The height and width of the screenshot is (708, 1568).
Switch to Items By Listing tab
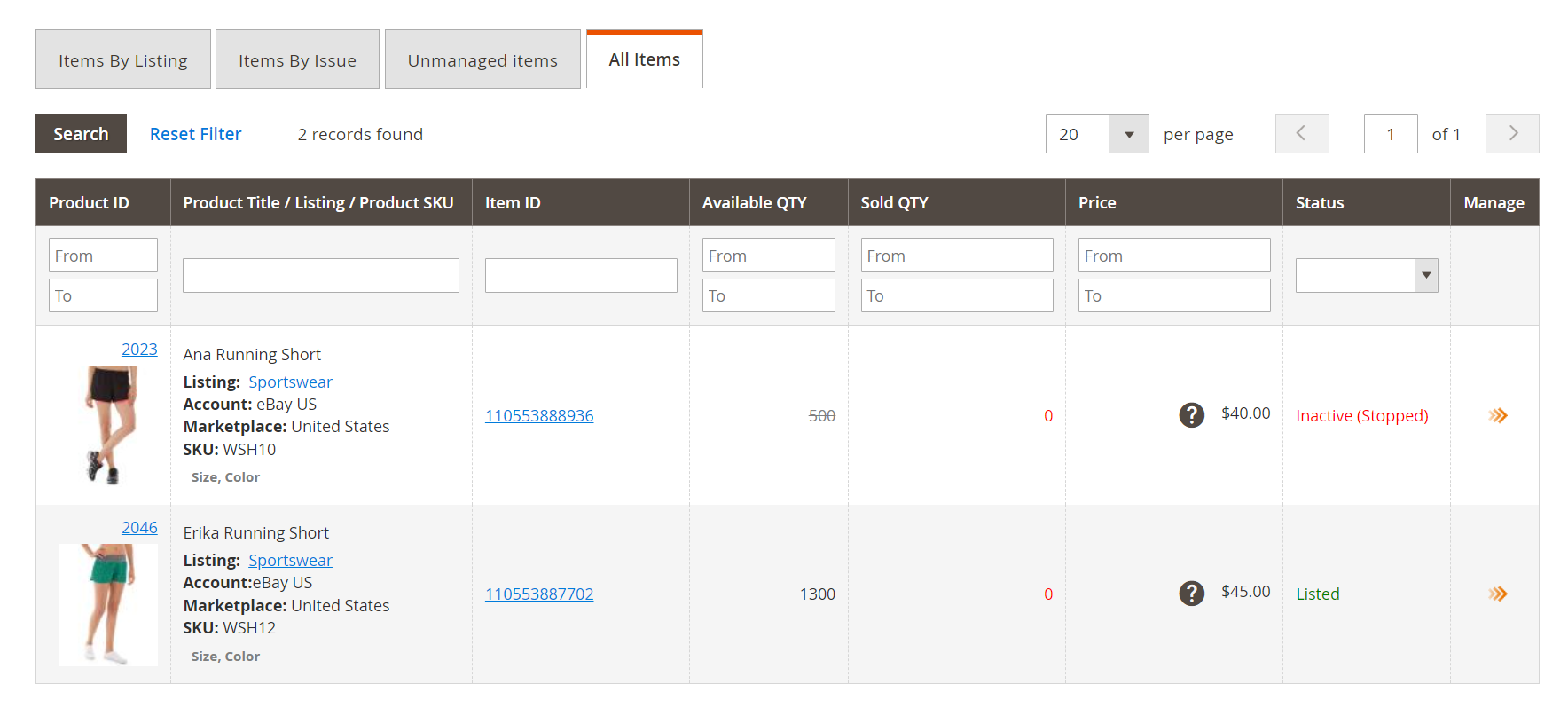coord(123,60)
